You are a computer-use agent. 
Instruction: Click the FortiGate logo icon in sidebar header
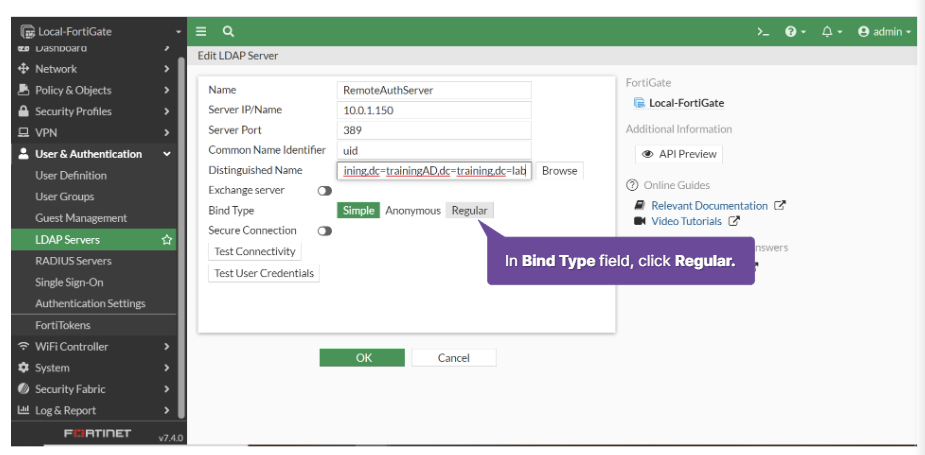tap(27, 31)
